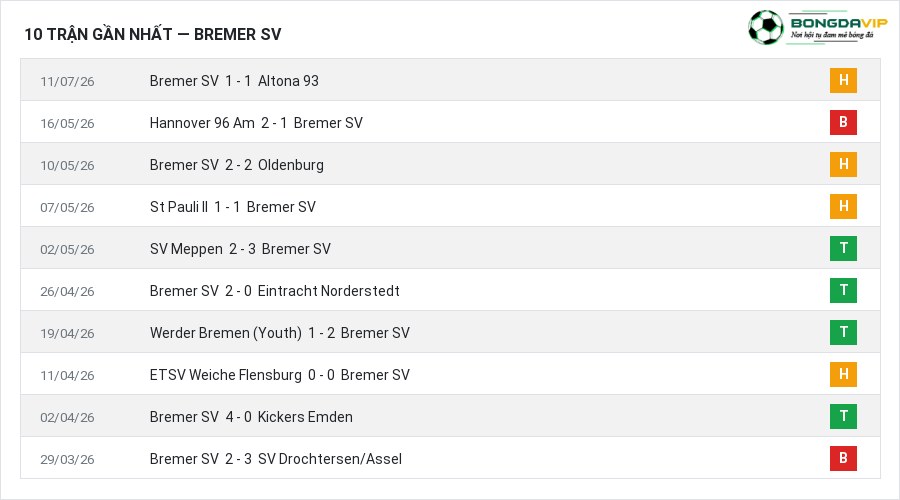
Task: Click the T badge on the Werder Bremen (Youth) row
Action: [x=843, y=332]
